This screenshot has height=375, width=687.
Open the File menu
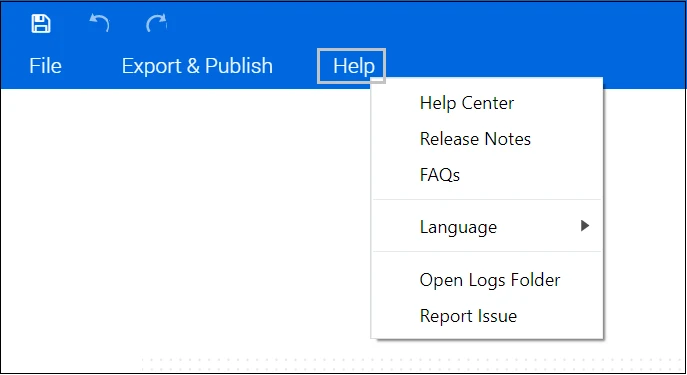click(45, 66)
